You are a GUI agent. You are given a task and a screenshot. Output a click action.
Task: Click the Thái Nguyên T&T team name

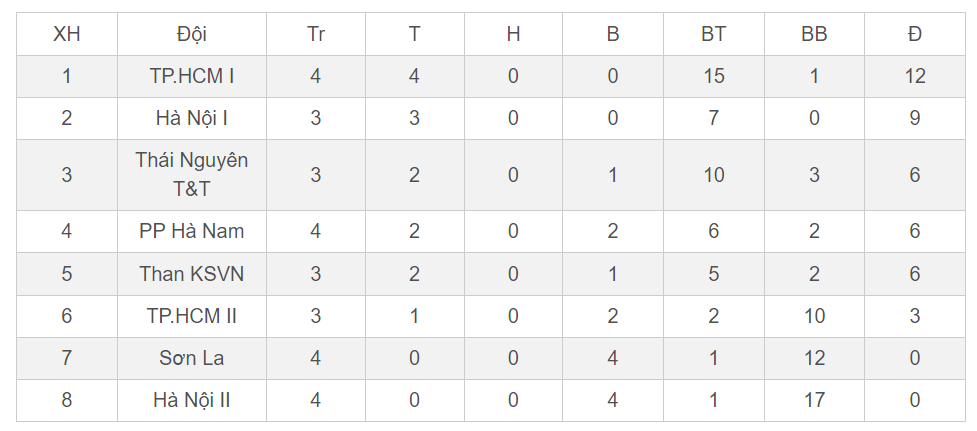click(x=192, y=175)
